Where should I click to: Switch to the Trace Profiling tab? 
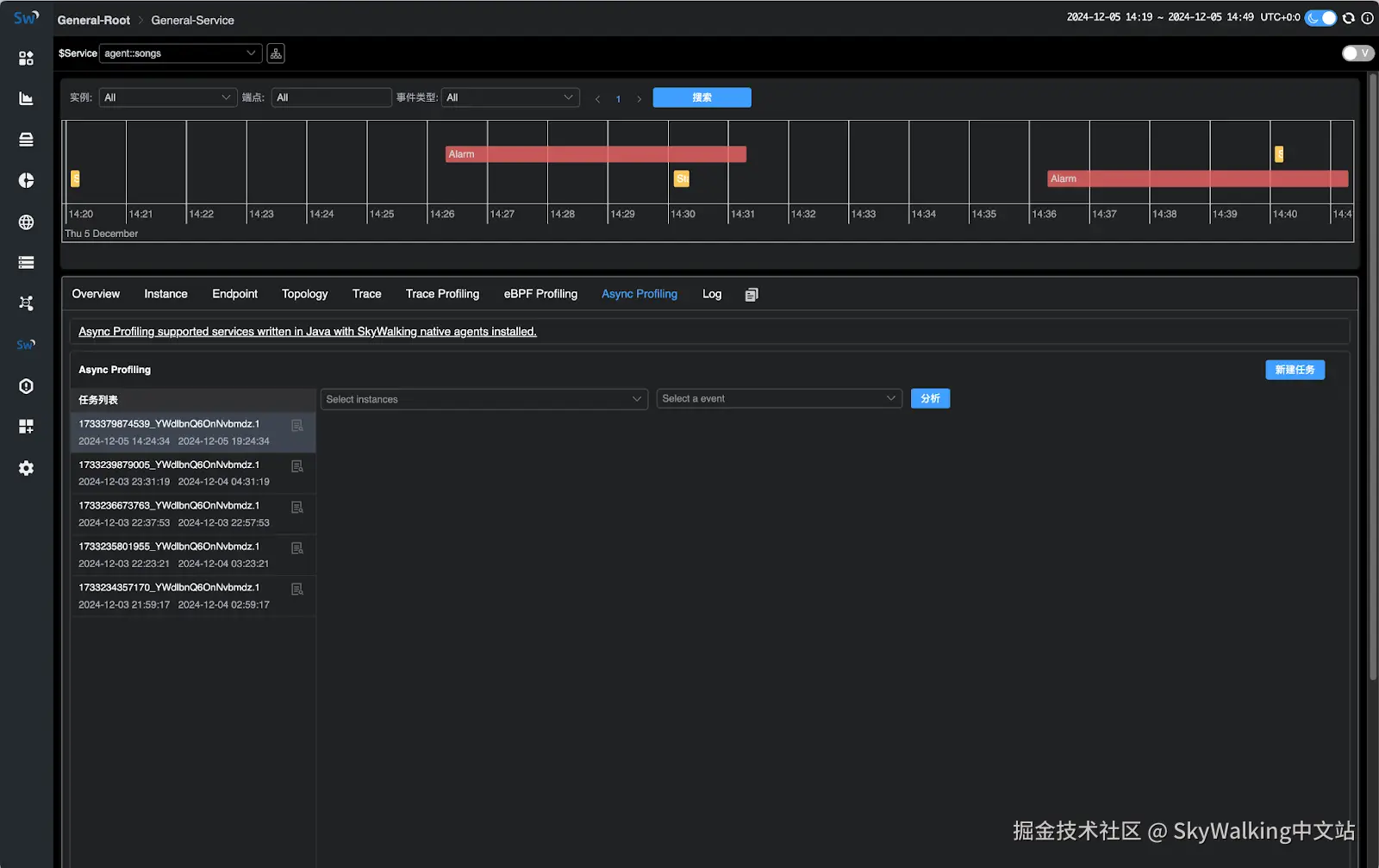pyautogui.click(x=442, y=294)
